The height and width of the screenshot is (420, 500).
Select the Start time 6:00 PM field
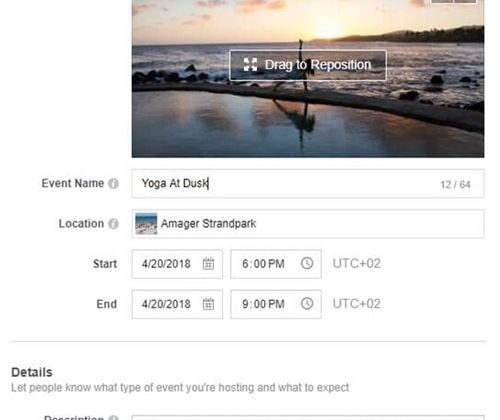point(276,264)
